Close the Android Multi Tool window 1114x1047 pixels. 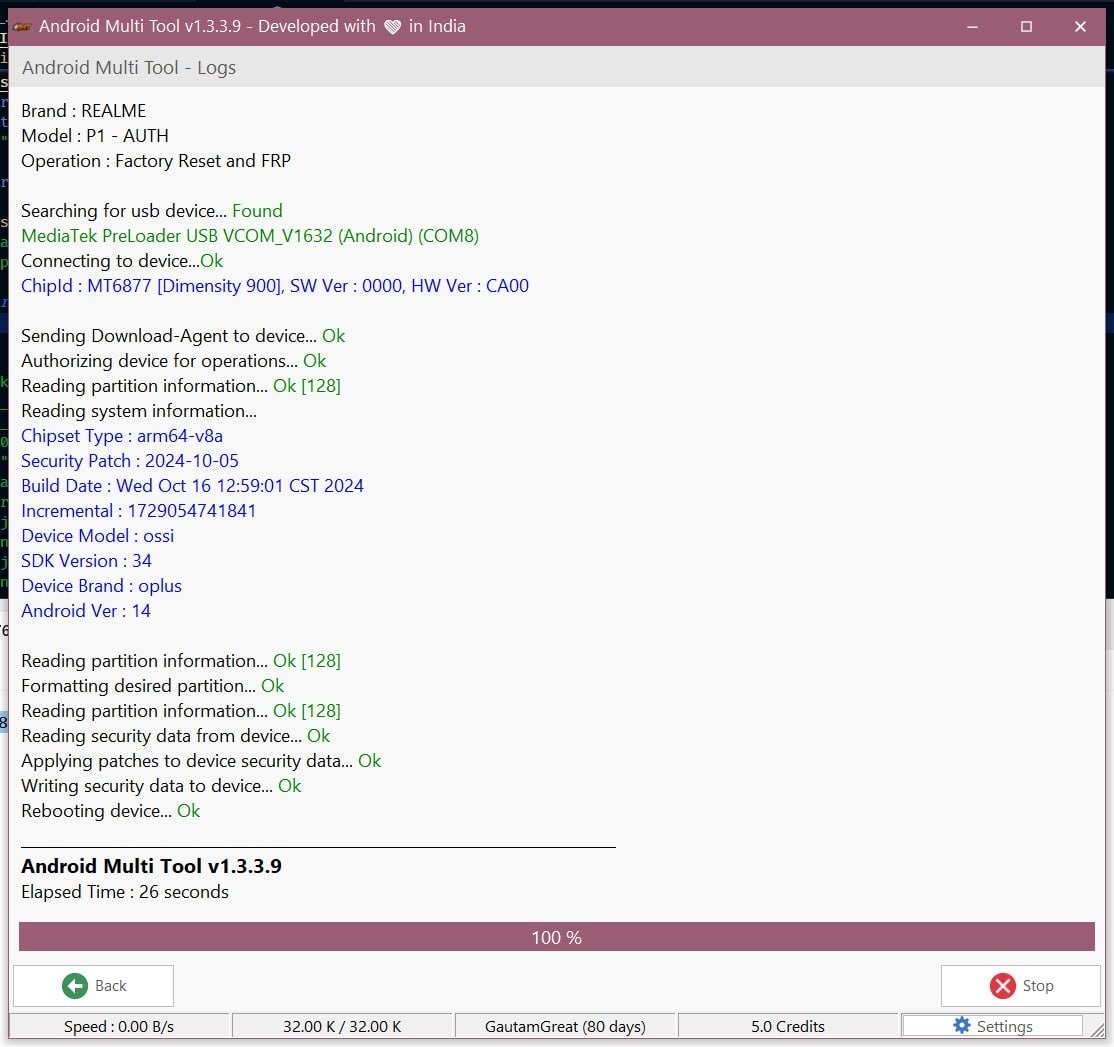1080,27
